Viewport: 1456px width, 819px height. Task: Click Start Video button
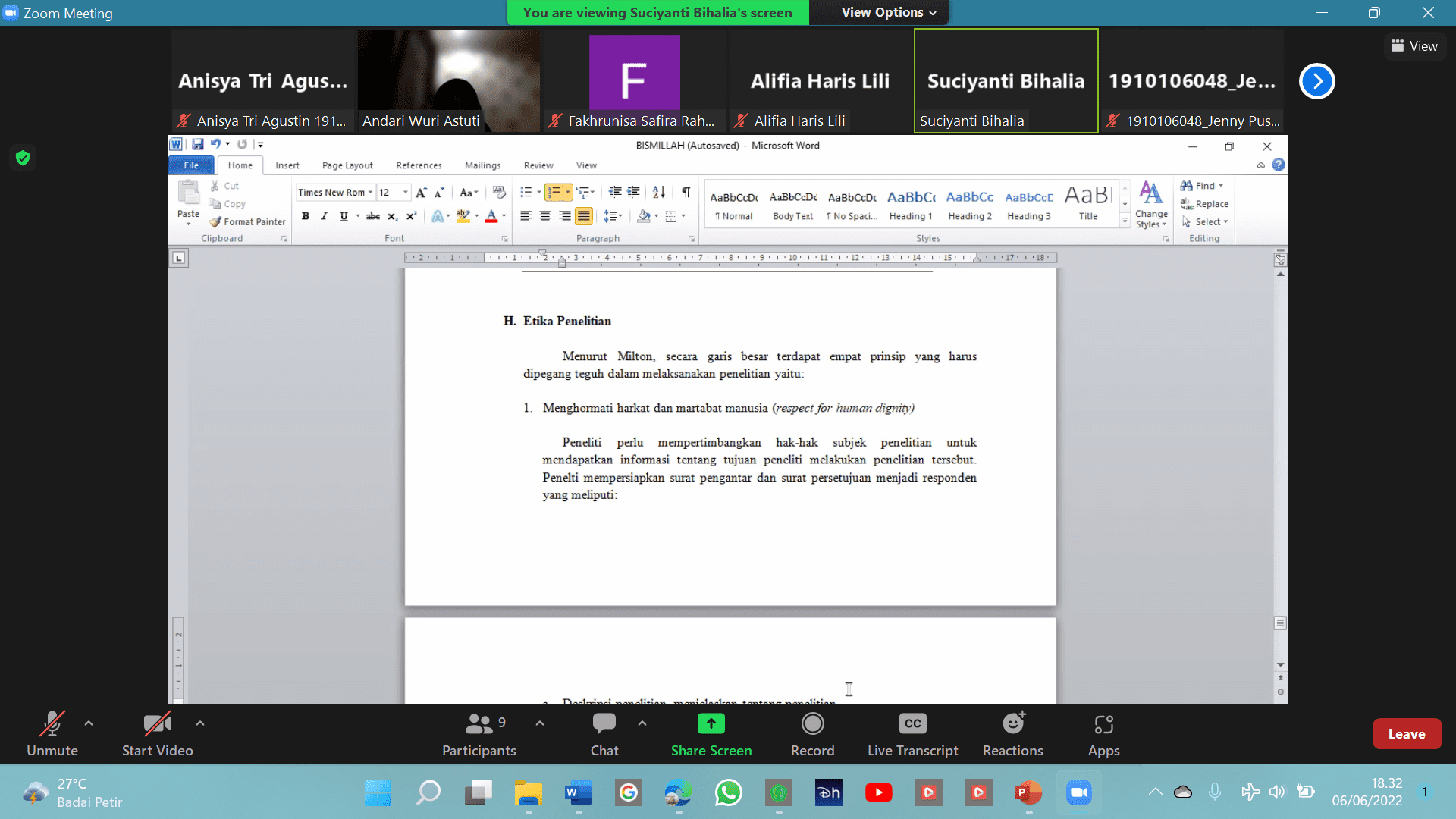point(158,734)
